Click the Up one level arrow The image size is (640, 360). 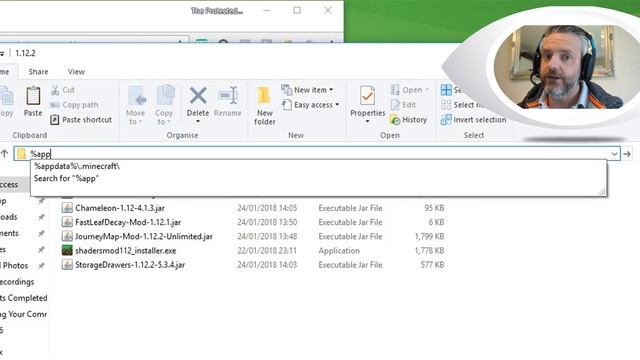click(x=4, y=154)
